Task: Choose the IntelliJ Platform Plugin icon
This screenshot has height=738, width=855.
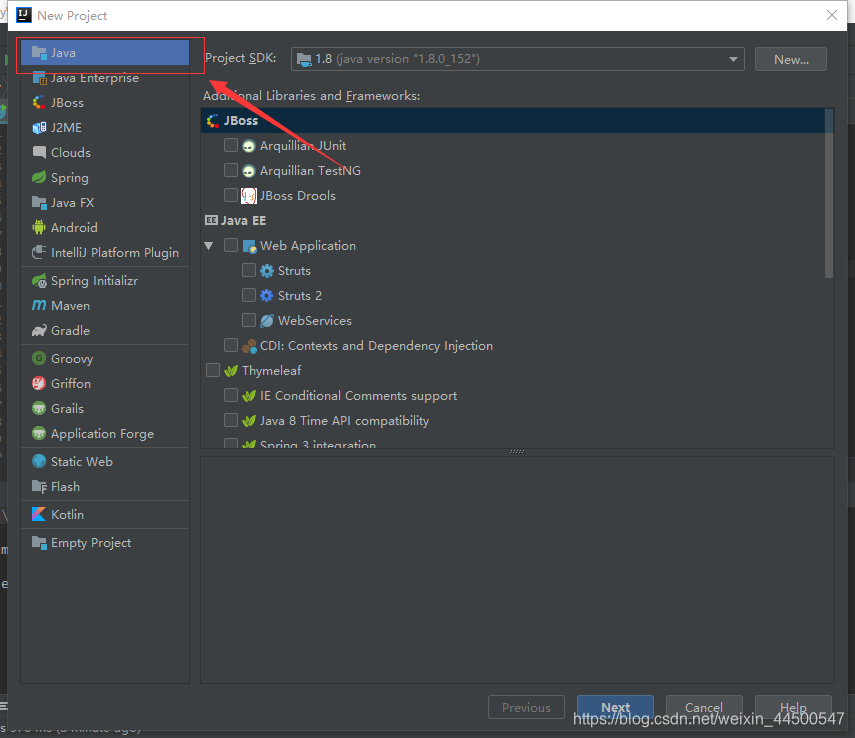Action: coord(39,253)
